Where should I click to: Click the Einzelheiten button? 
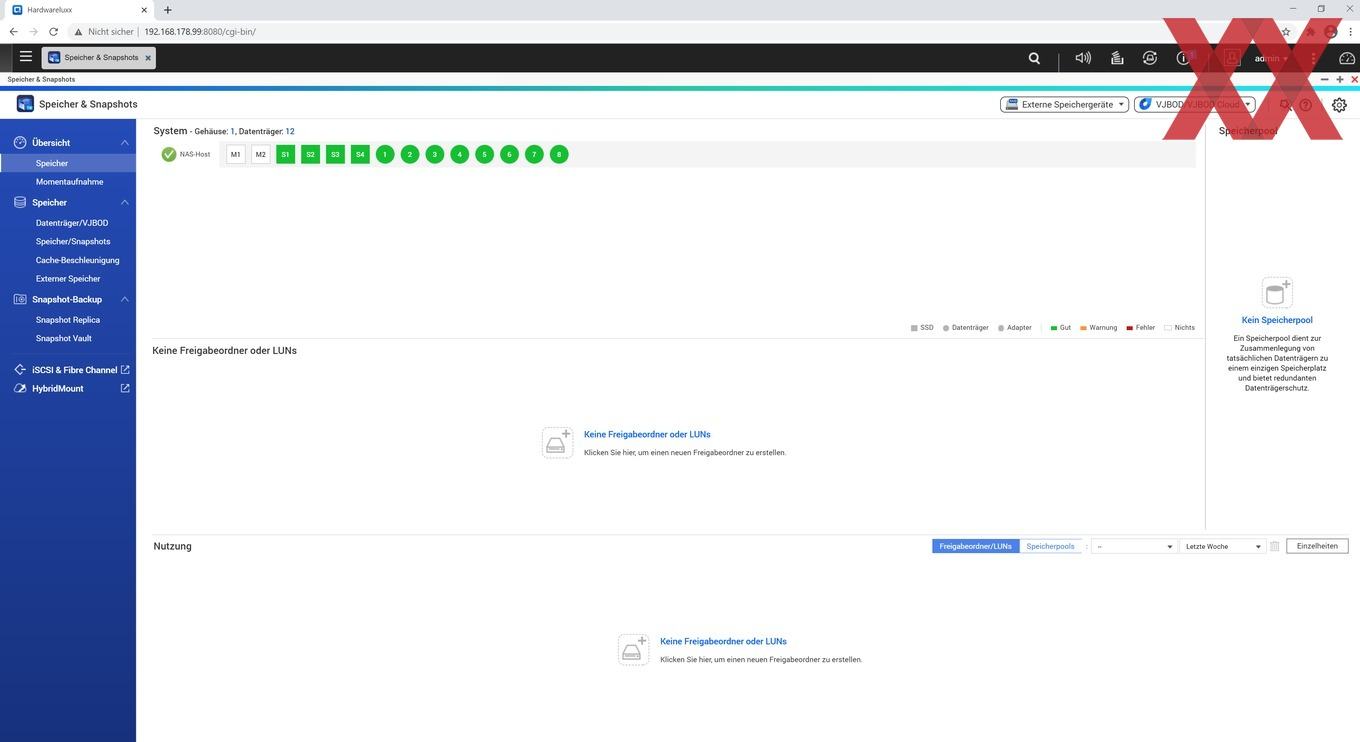pos(1317,546)
